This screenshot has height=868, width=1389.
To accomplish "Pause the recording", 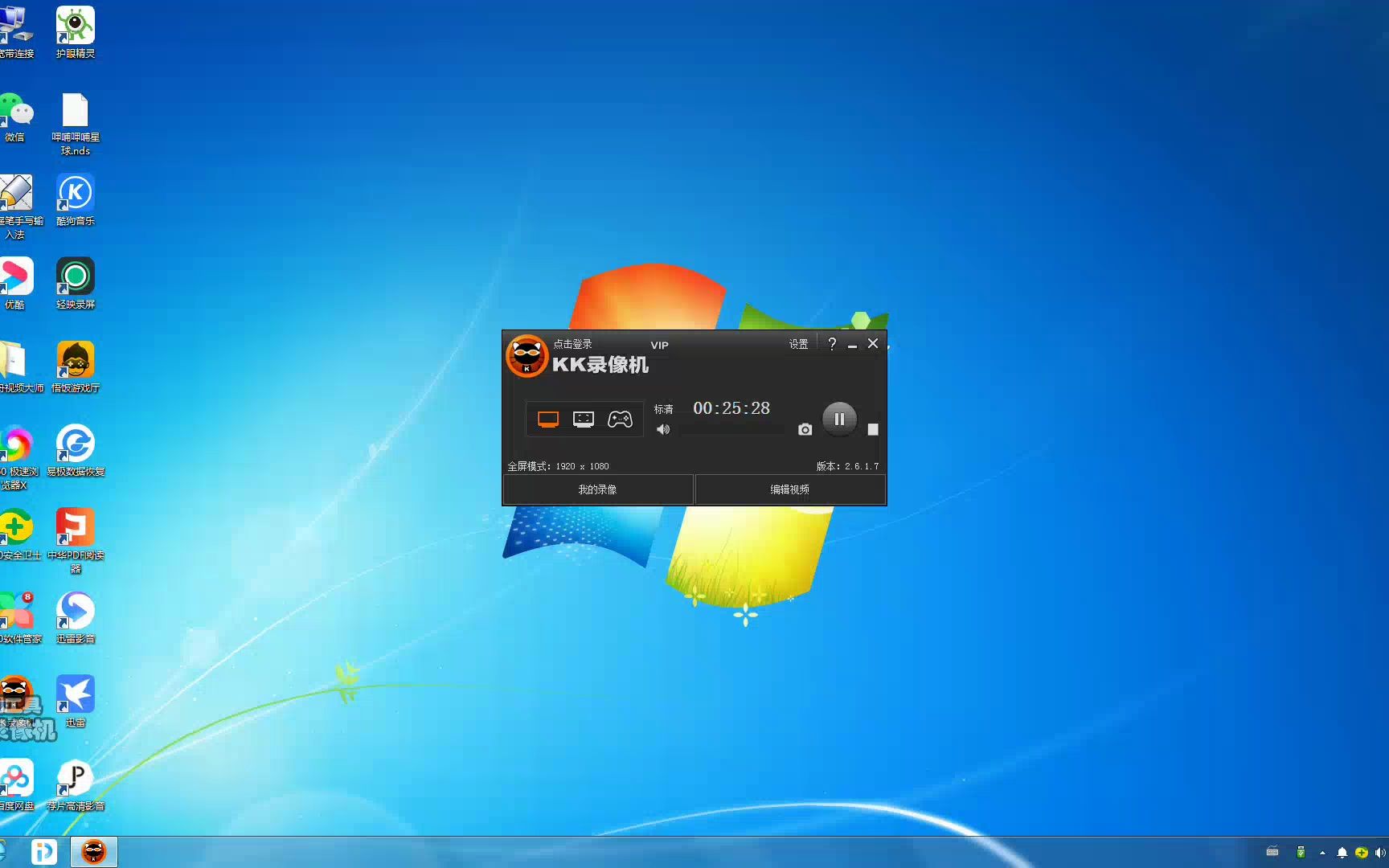I will (x=839, y=419).
